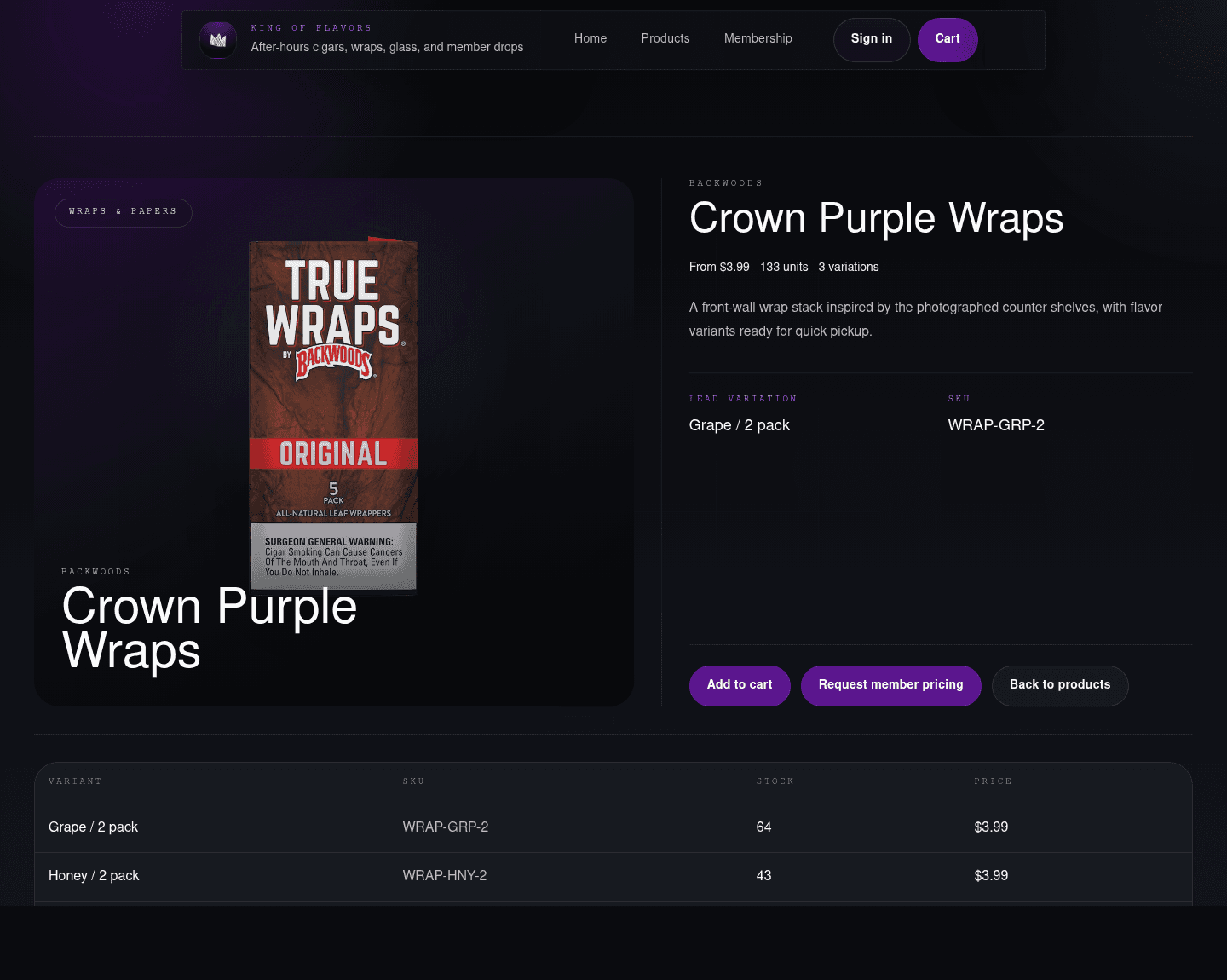
Task: Click SKU WRAP-HNY-2 in the table
Action: point(445,876)
